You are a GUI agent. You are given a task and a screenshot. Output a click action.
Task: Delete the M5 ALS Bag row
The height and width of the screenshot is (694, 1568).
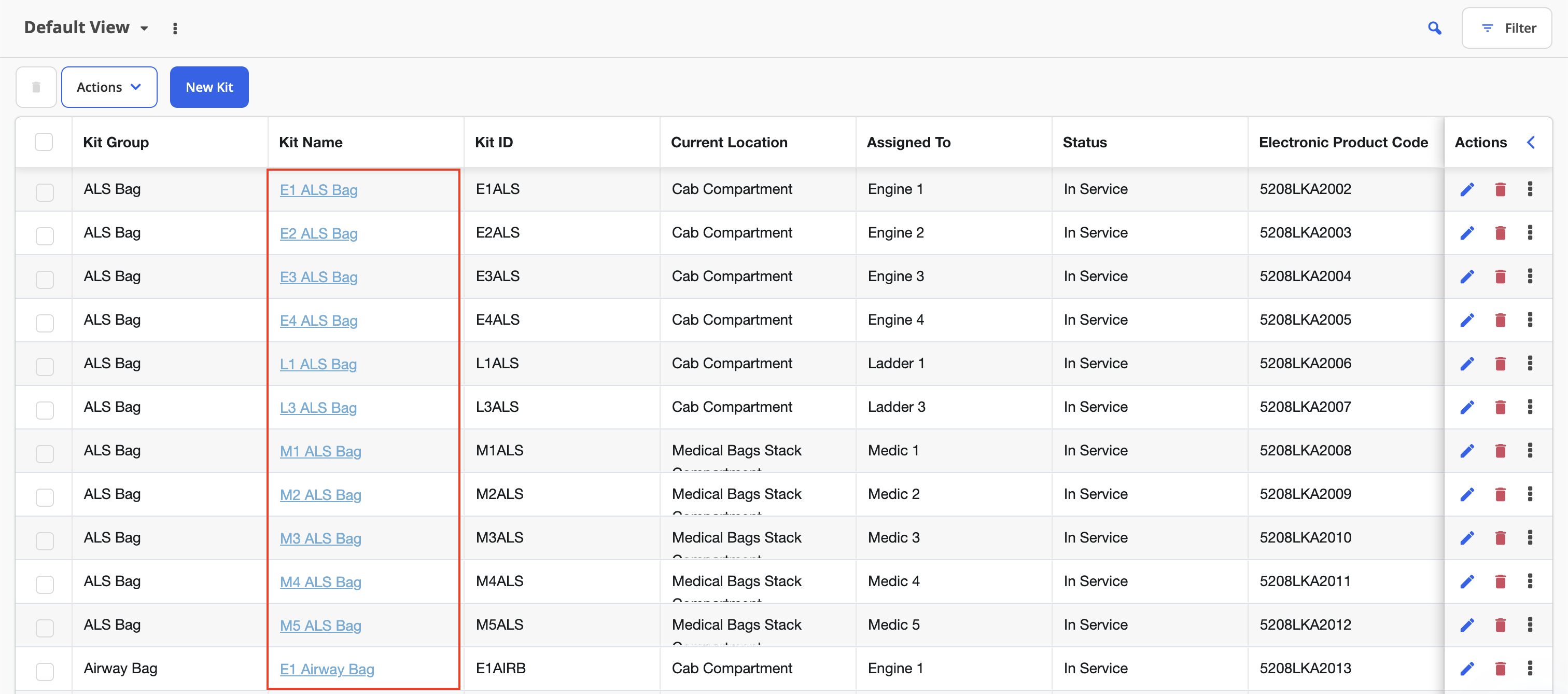(1500, 624)
